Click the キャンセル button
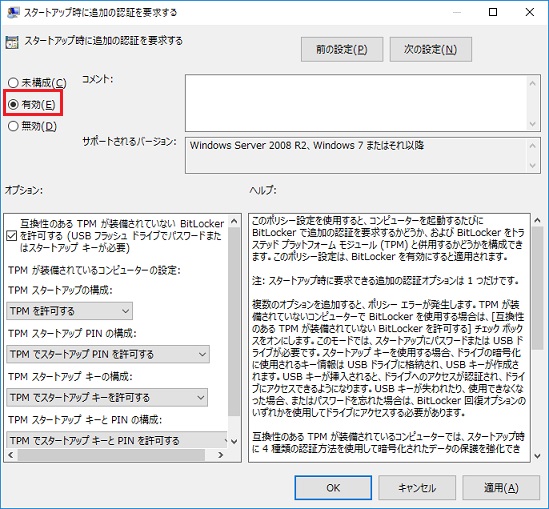 [417, 488]
